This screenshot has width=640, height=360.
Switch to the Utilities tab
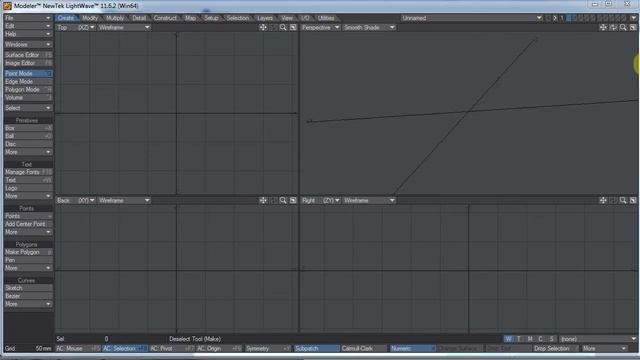tap(326, 18)
